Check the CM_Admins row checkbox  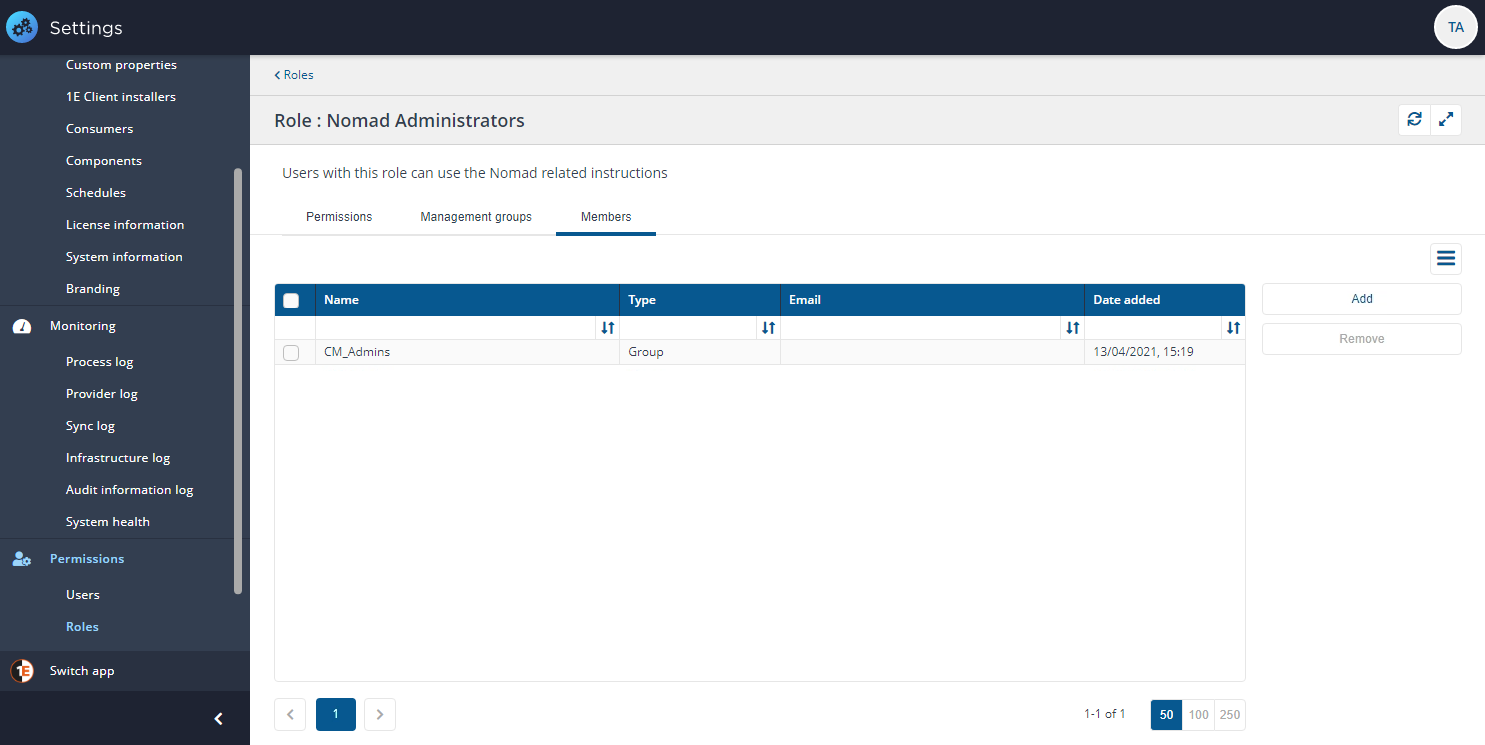tap(291, 352)
